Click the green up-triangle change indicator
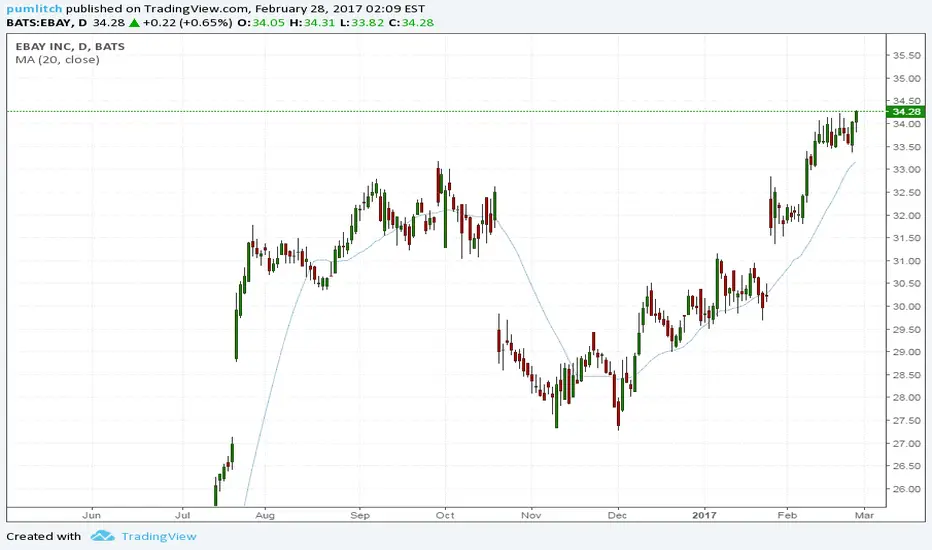The width and height of the screenshot is (932, 550). (134, 23)
